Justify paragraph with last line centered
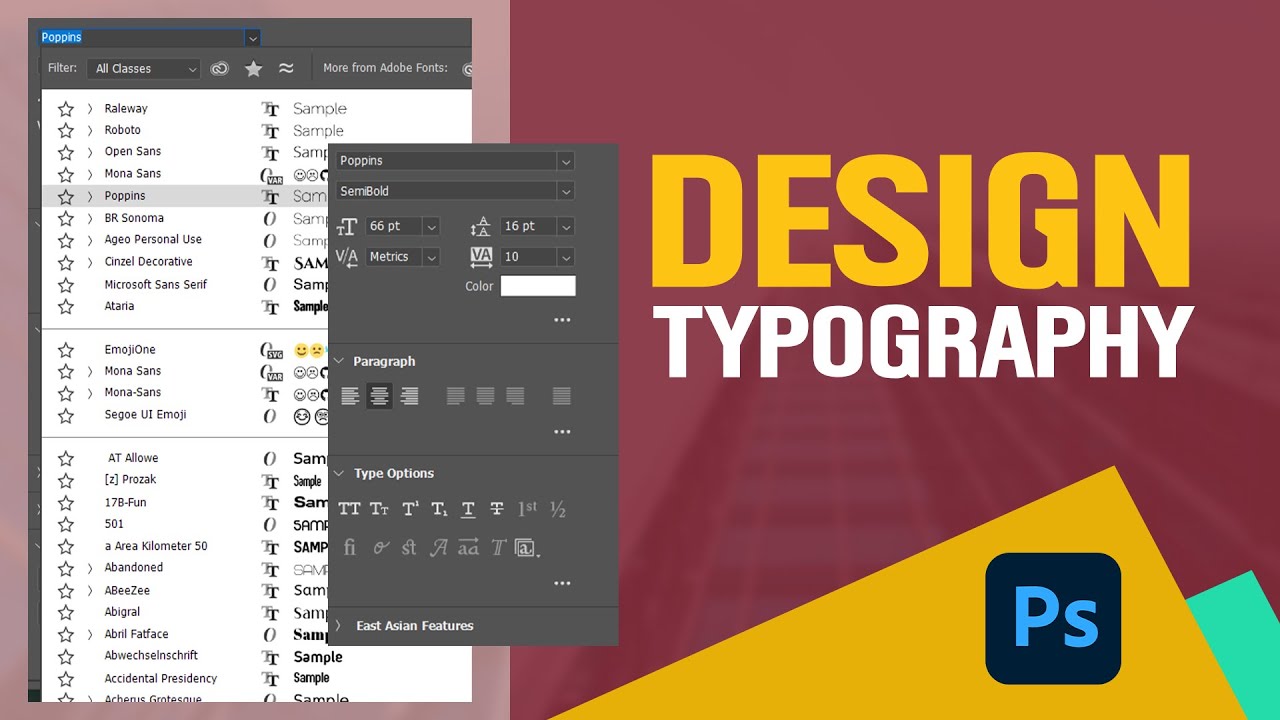This screenshot has width=1280, height=720. pyautogui.click(x=485, y=396)
